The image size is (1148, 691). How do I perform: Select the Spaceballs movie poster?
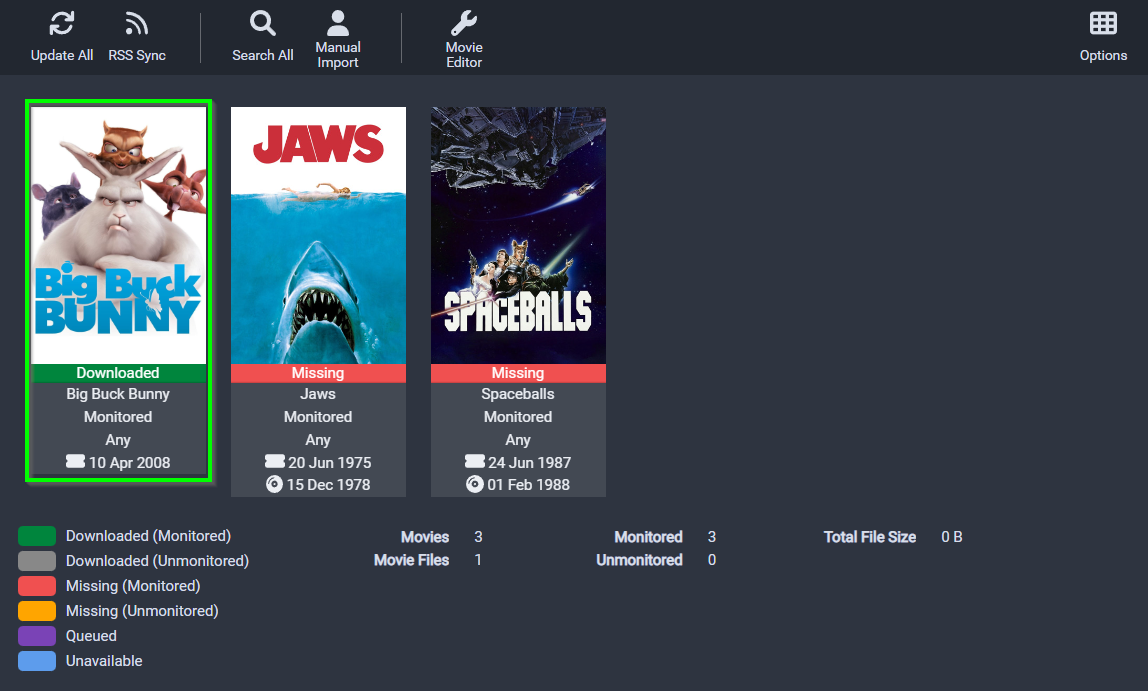(x=518, y=235)
